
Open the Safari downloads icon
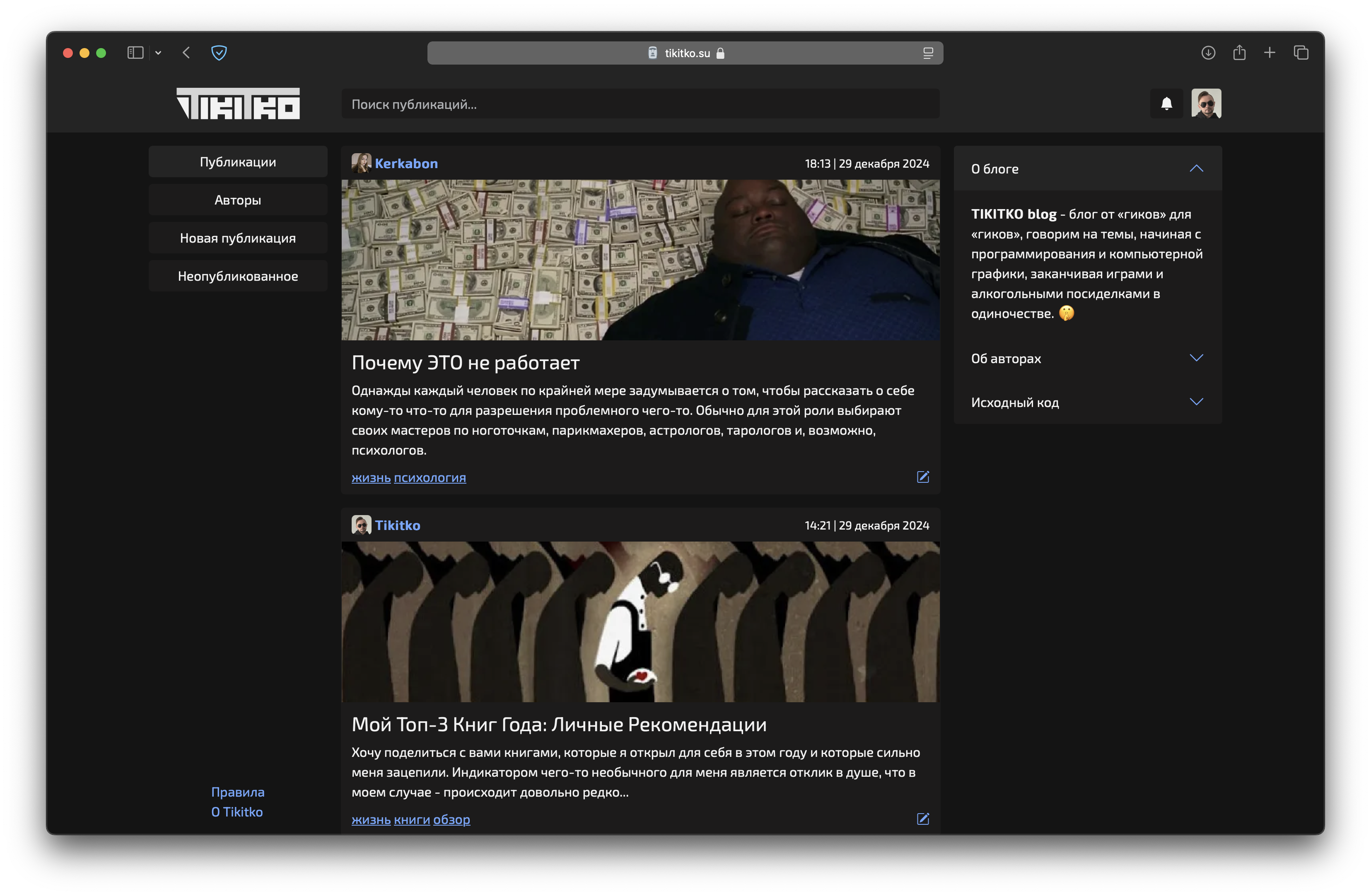click(x=1208, y=53)
